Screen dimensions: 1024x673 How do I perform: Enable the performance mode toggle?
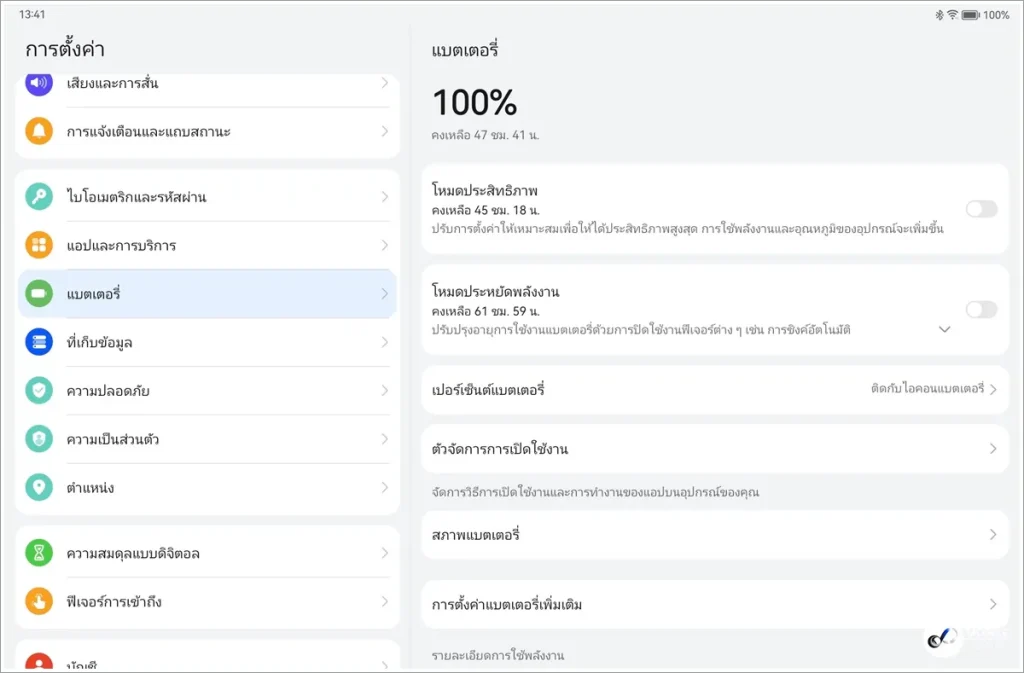[x=980, y=209]
